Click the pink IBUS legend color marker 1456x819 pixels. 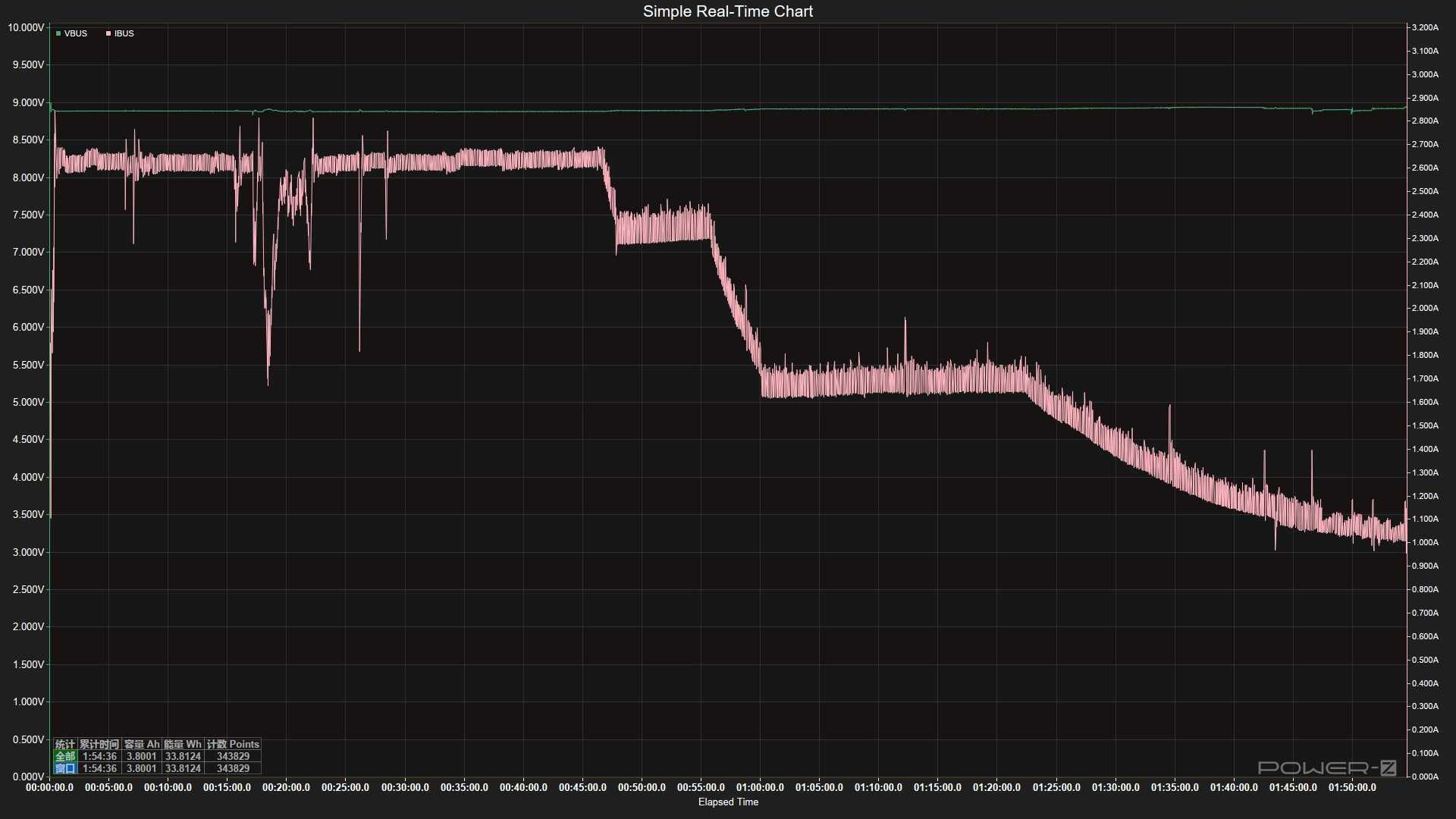108,33
